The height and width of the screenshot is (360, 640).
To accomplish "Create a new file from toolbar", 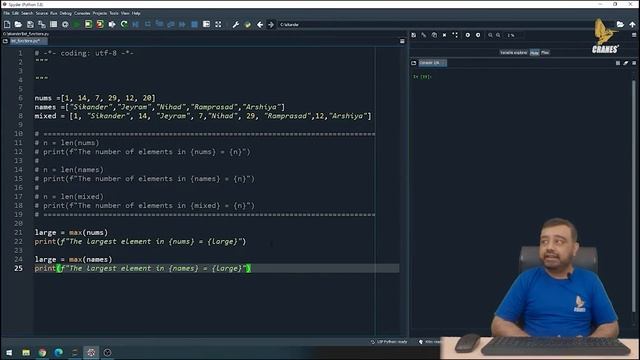I will click(x=7, y=24).
